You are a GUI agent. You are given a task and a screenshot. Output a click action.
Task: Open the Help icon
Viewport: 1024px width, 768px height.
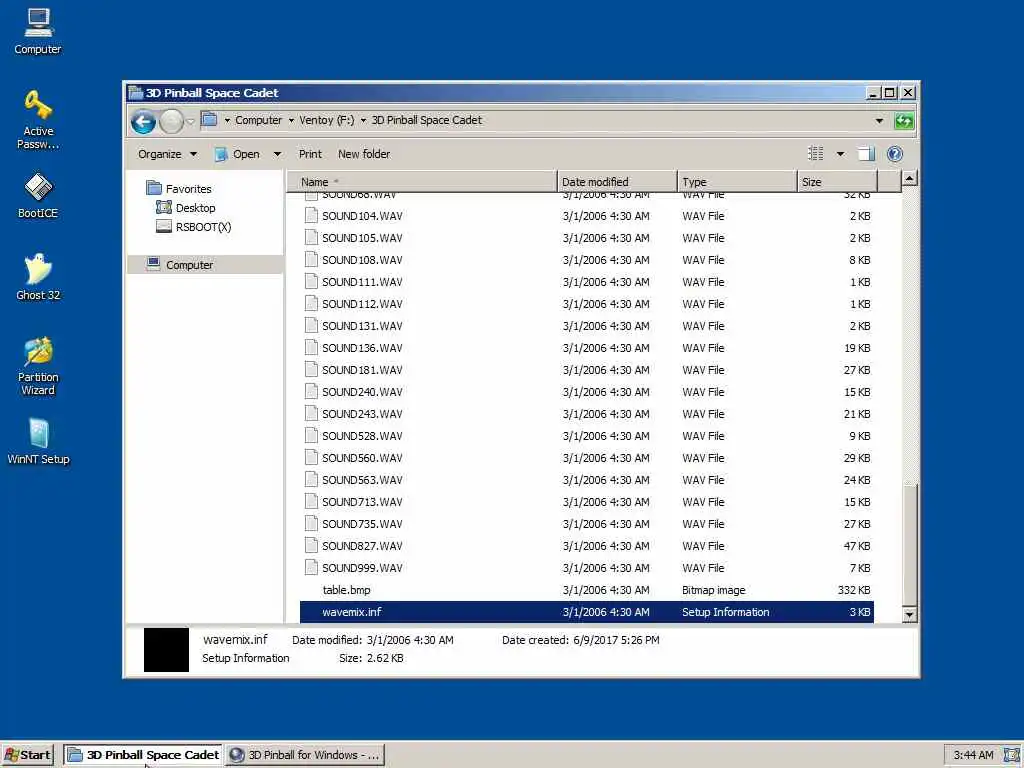point(895,154)
